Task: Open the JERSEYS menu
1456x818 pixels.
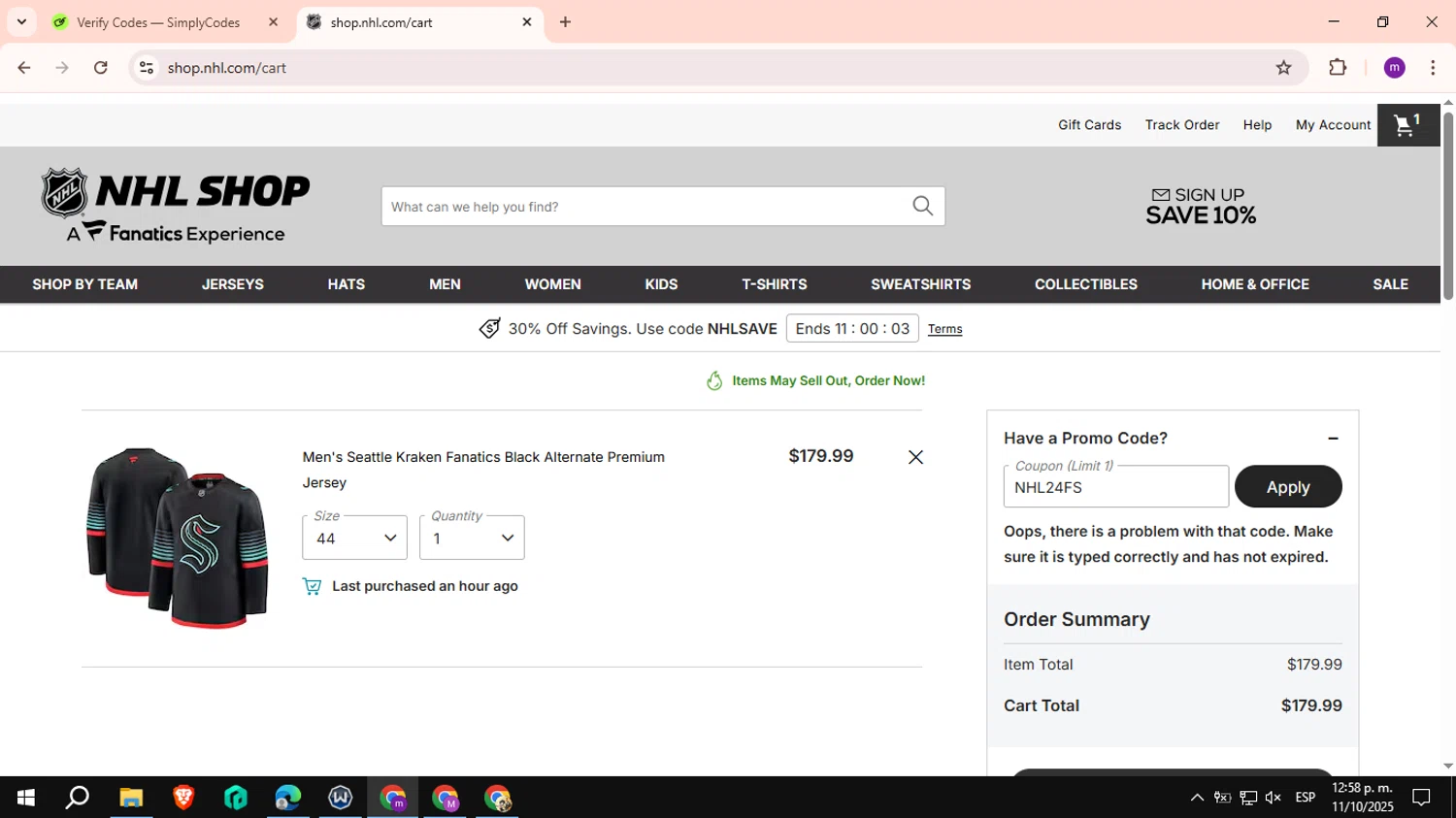Action: pyautogui.click(x=233, y=284)
